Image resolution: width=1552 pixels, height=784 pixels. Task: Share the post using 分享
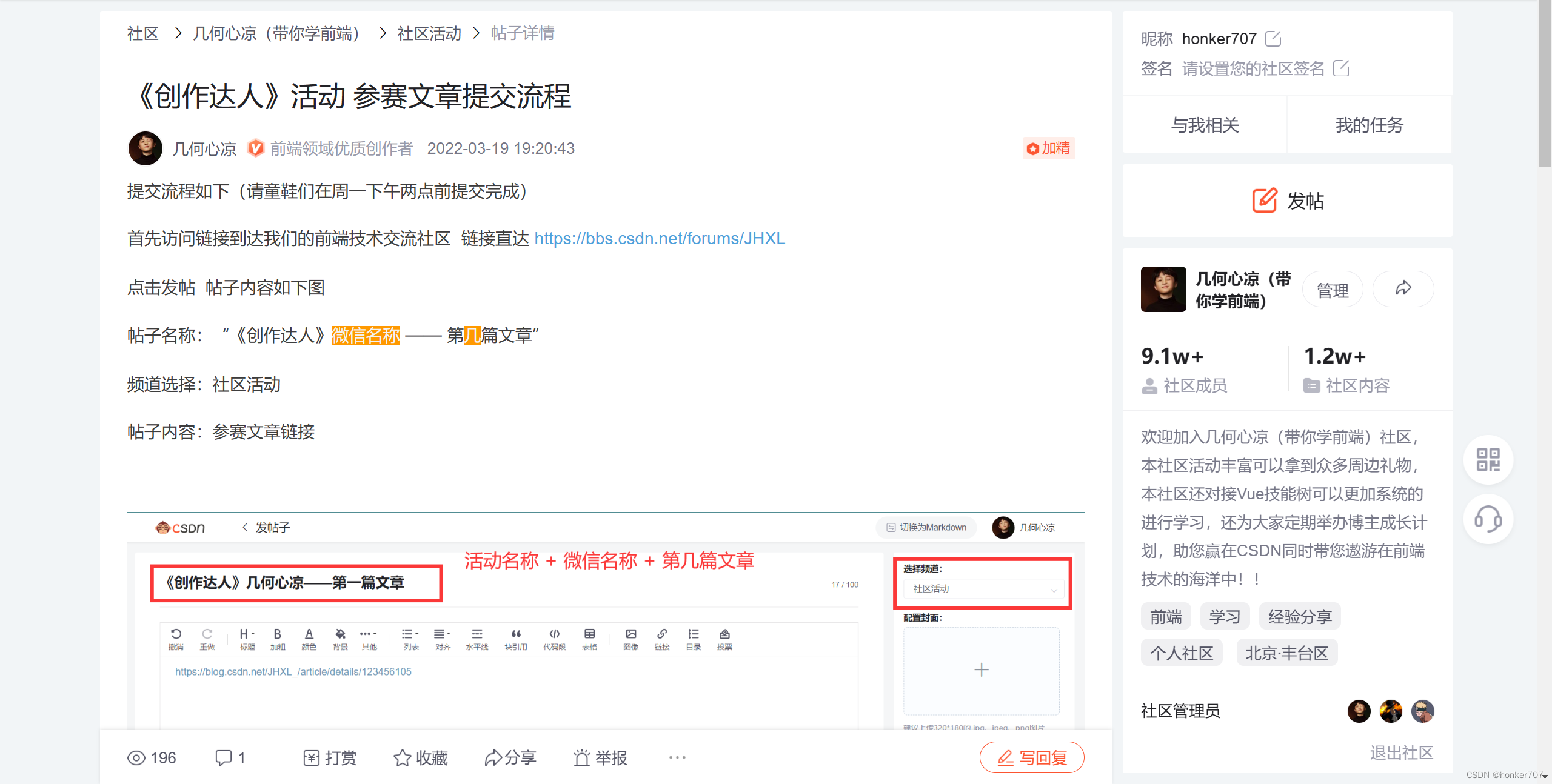click(510, 757)
